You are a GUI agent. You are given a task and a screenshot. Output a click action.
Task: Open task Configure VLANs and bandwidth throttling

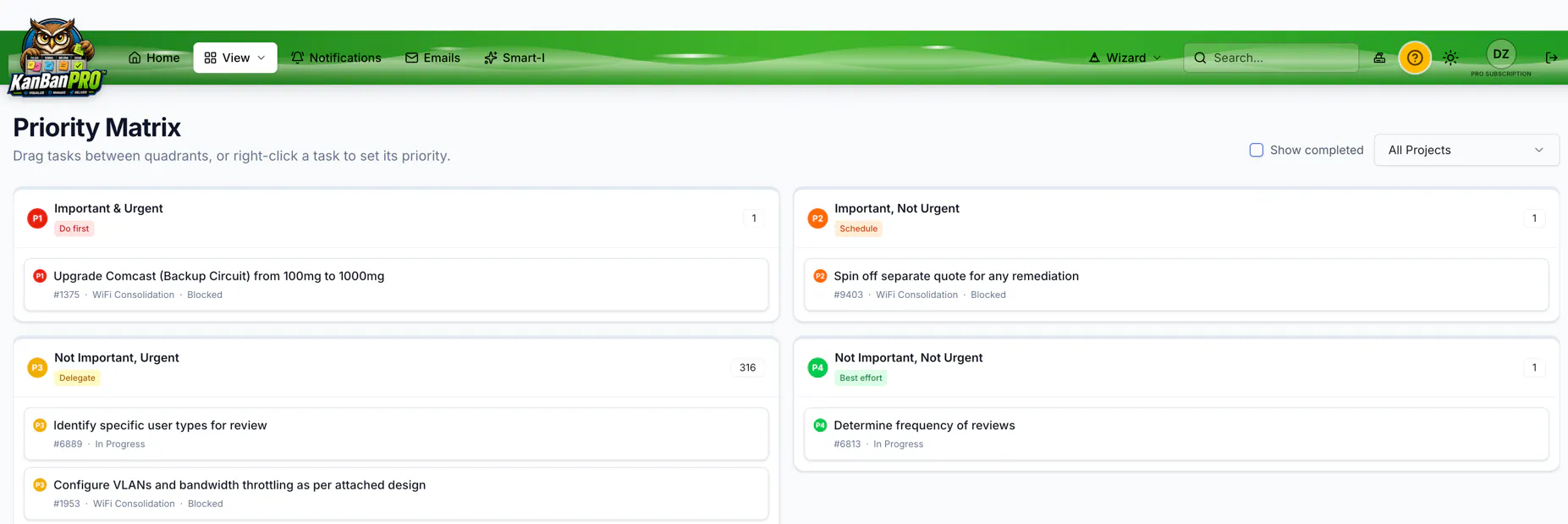tap(396, 494)
